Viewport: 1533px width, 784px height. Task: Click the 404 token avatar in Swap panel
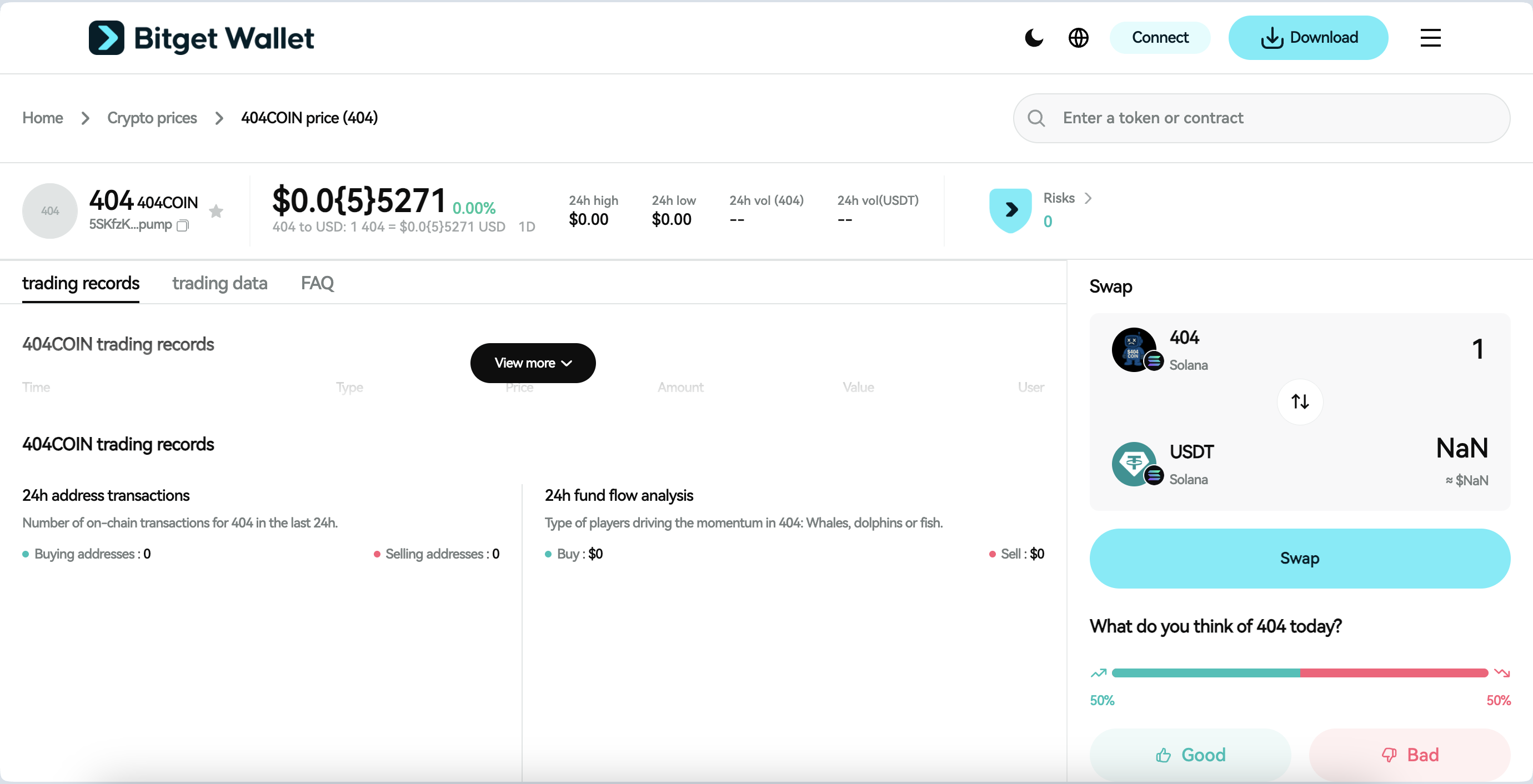[x=1135, y=349]
